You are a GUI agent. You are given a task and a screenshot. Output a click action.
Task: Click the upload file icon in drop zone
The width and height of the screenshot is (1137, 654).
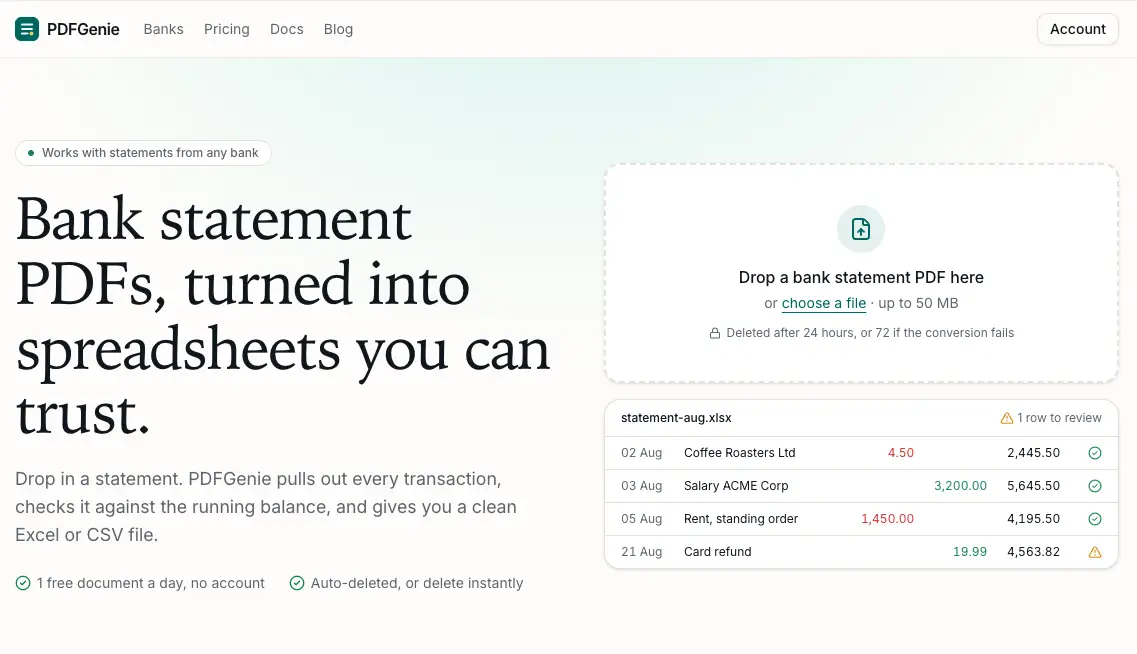(x=861, y=229)
